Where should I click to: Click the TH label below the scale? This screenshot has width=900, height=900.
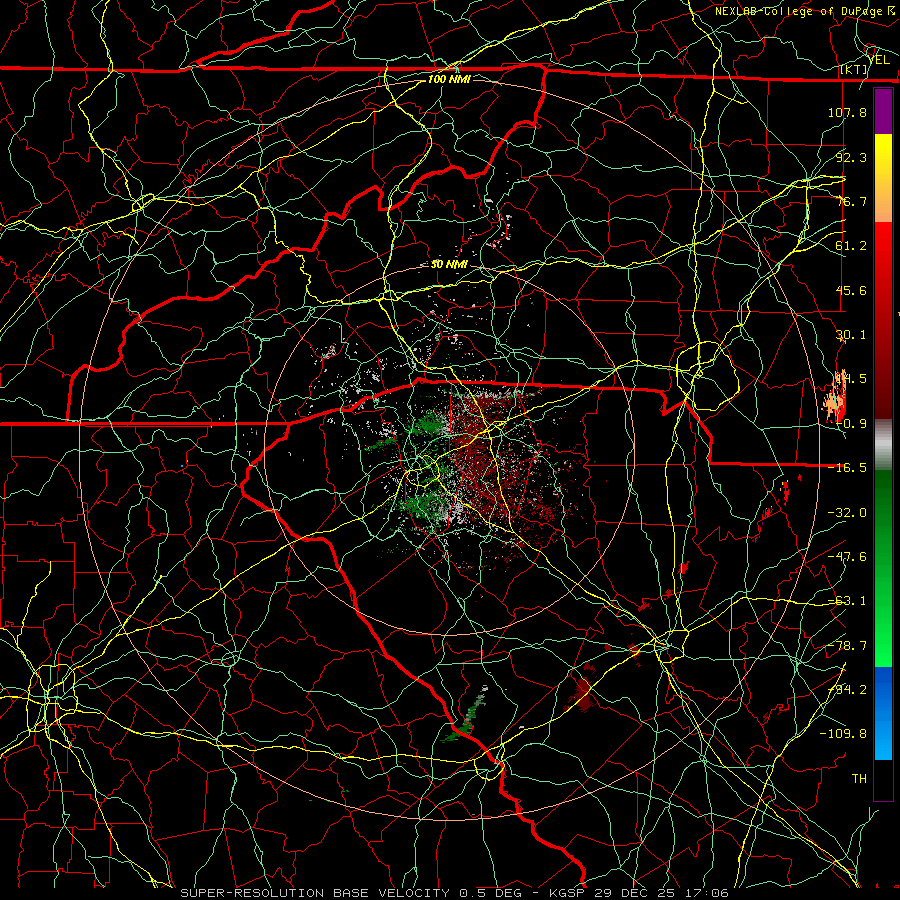859,779
